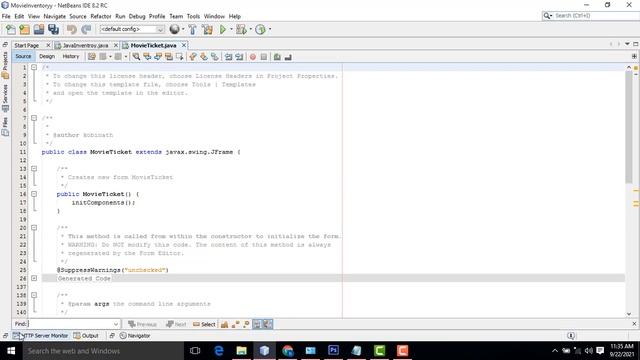Click the Find Next Occurrence icon
Screen dimensions: 640x360
tap(158, 57)
